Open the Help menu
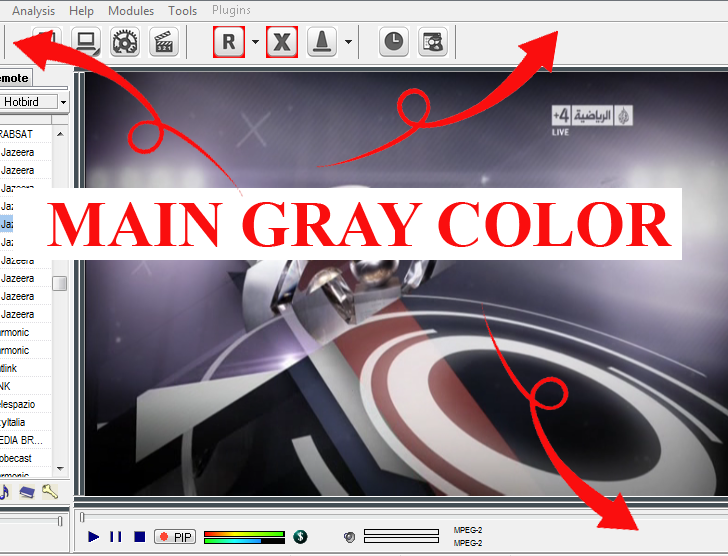 coord(81,11)
